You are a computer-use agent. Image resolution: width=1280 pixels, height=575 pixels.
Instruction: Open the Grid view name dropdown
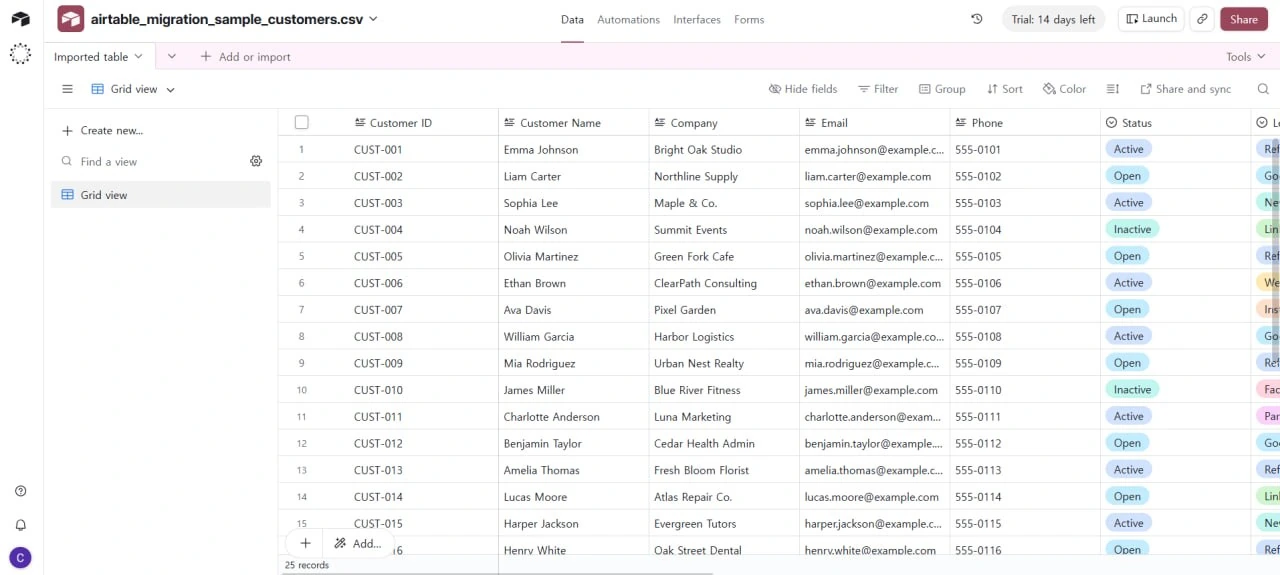pos(133,89)
